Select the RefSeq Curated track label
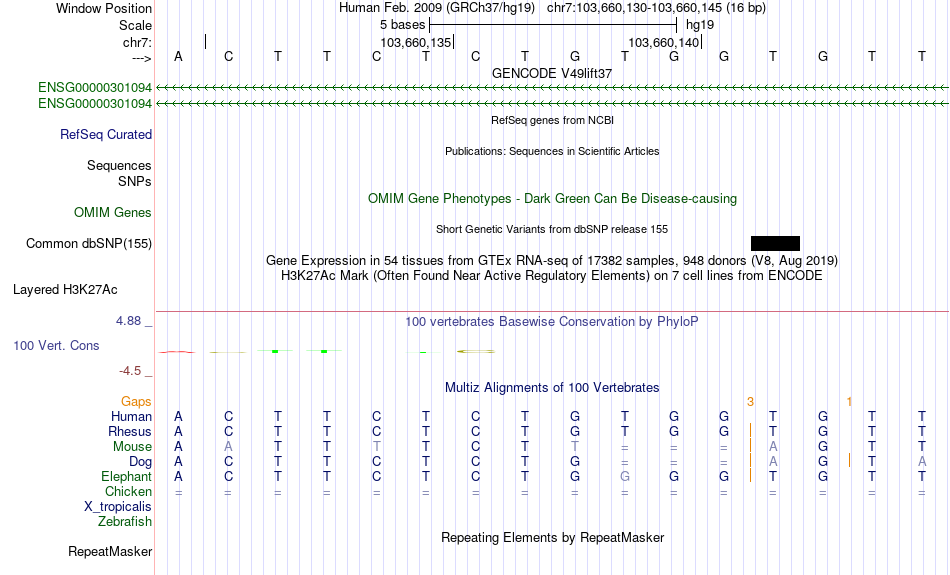The height and width of the screenshot is (575, 950). 106,135
